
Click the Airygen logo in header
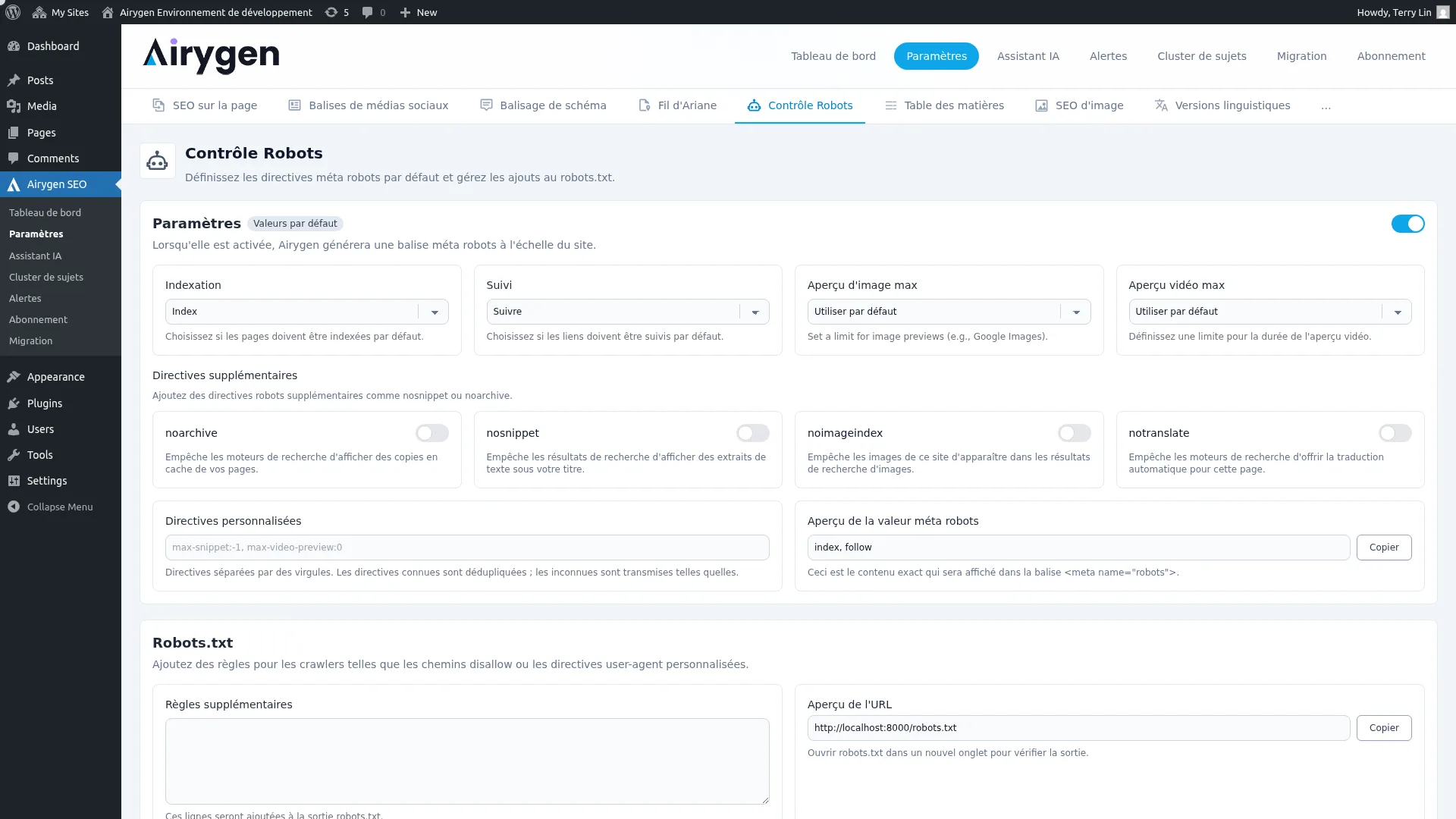coord(211,56)
